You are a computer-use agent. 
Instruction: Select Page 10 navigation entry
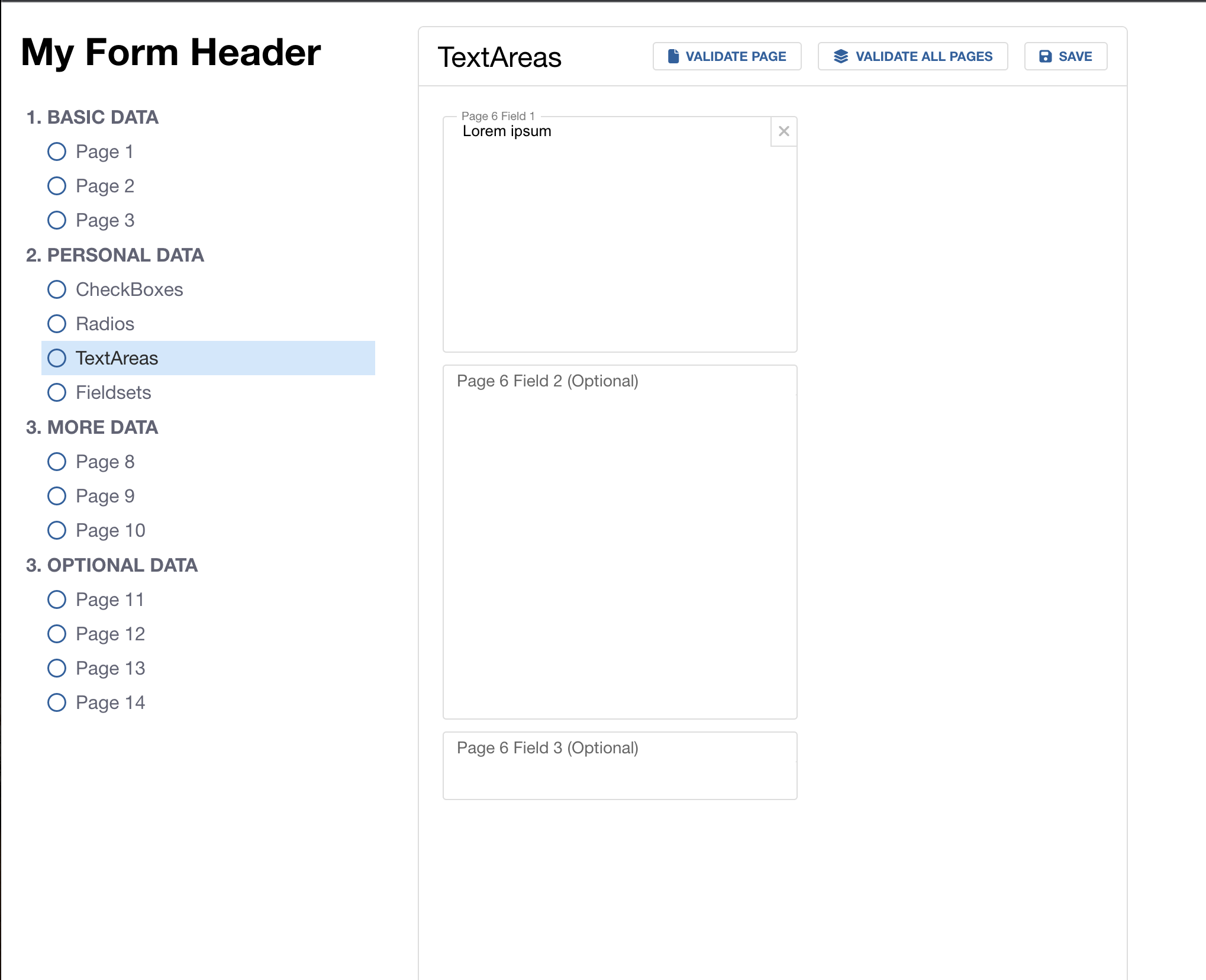coord(208,530)
